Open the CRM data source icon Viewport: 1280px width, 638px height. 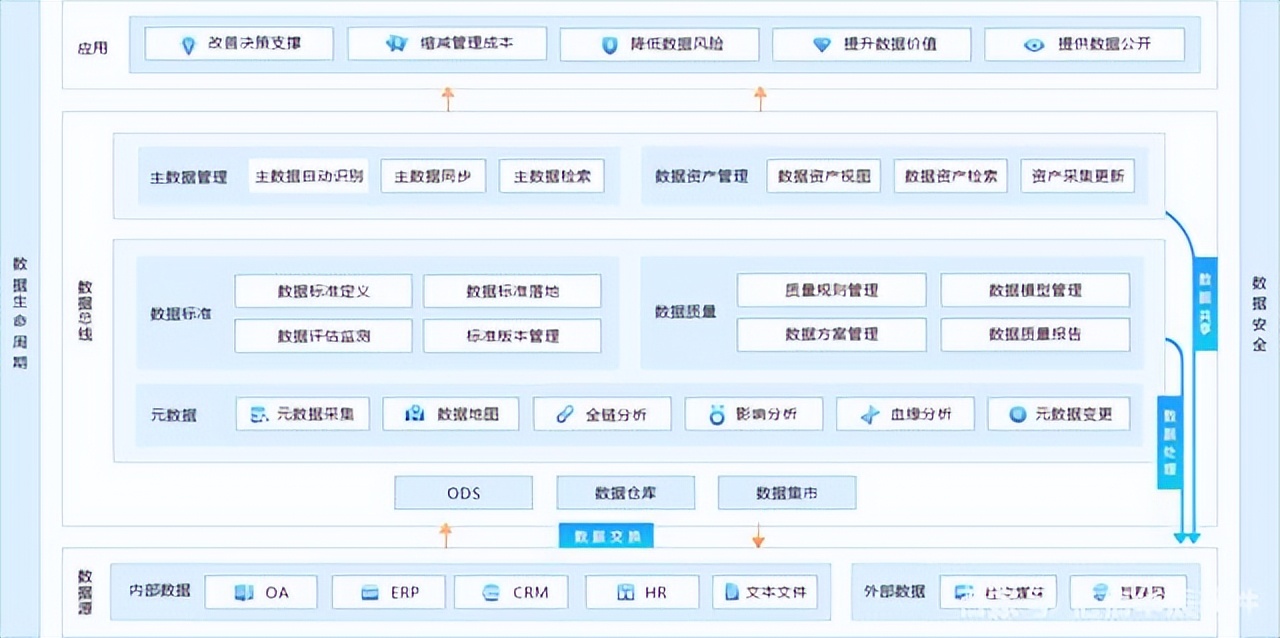click(491, 592)
